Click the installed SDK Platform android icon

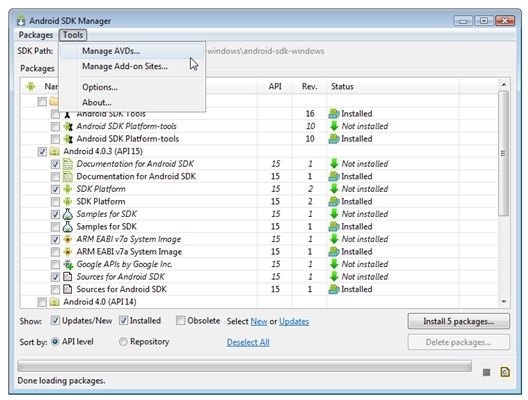click(x=68, y=202)
